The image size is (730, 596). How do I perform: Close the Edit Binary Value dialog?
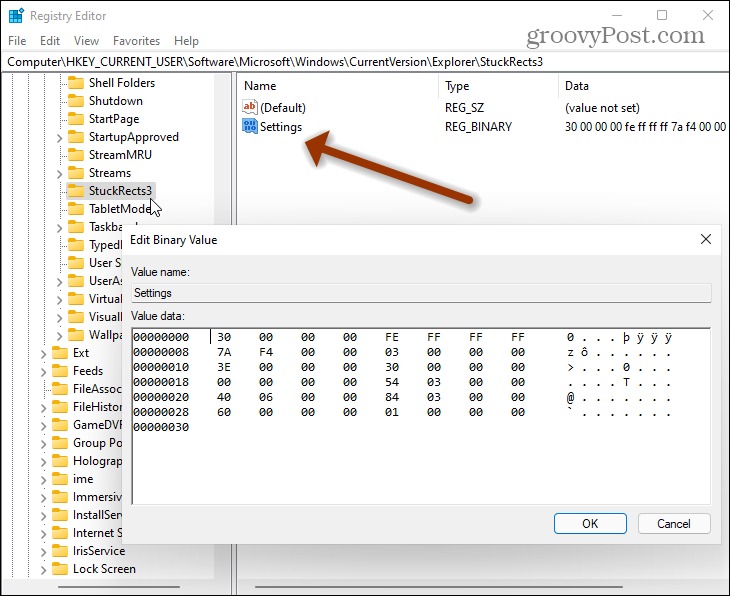pyautogui.click(x=706, y=239)
